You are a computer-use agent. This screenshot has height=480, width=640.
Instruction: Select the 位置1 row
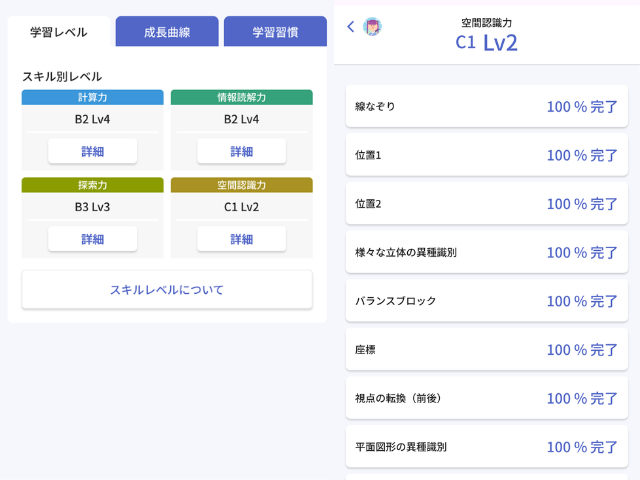click(487, 155)
